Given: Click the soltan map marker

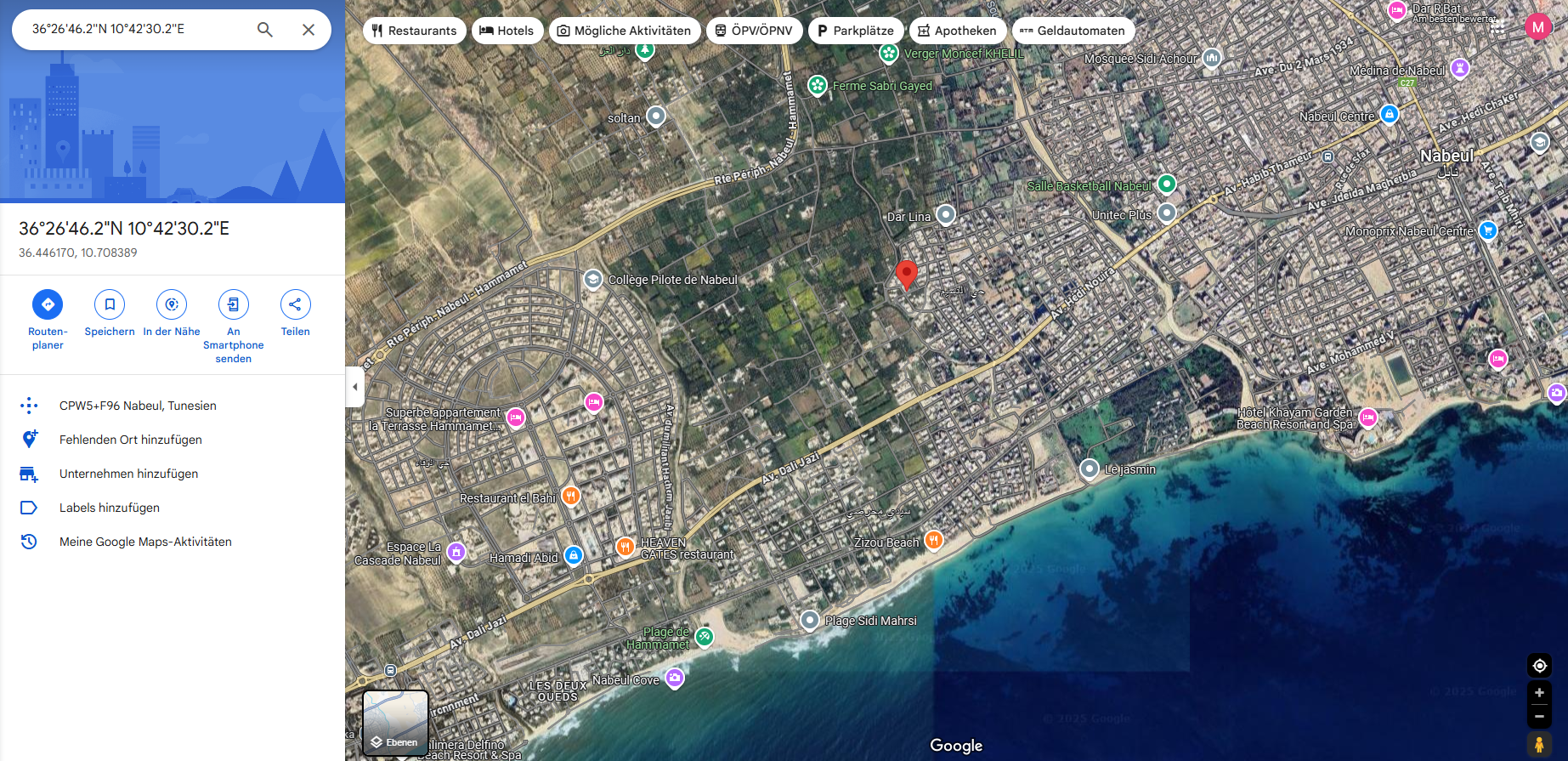Looking at the screenshot, I should click(656, 116).
